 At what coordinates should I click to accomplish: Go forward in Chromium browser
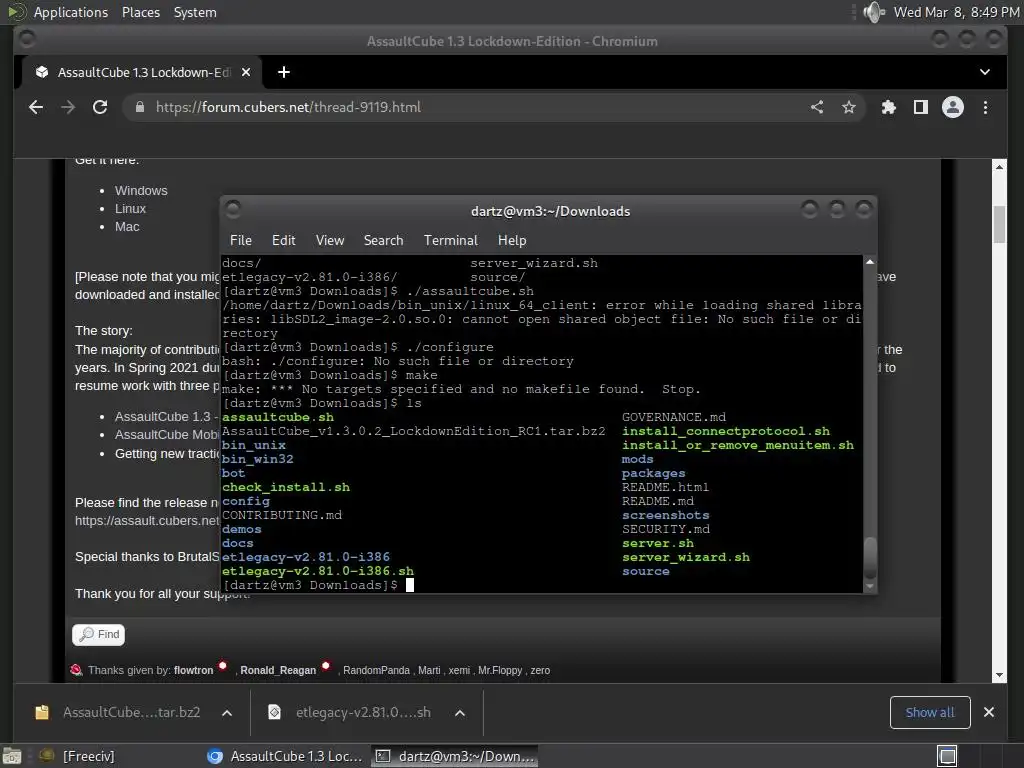[x=68, y=107]
